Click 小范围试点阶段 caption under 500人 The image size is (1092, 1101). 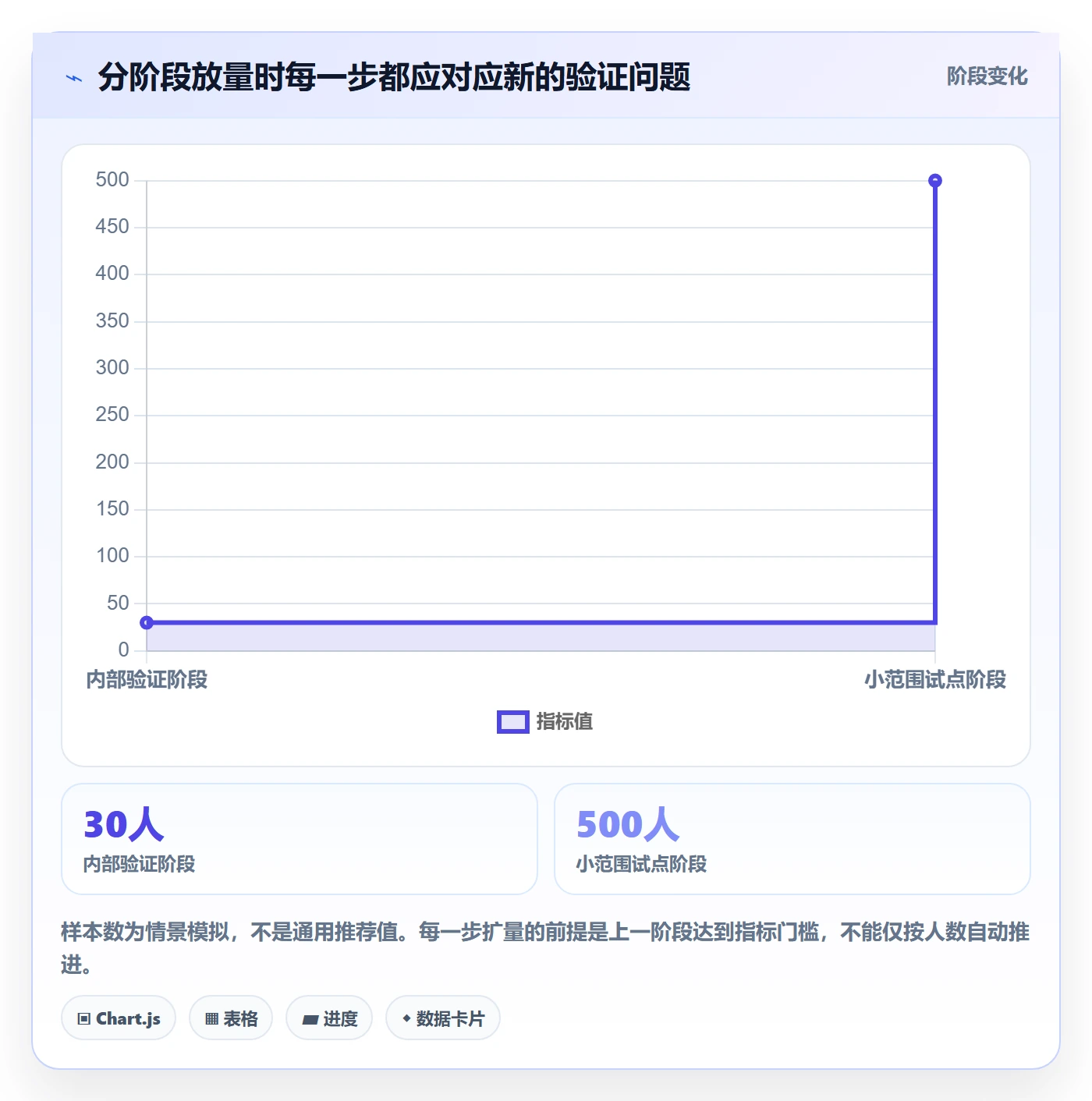click(x=642, y=864)
